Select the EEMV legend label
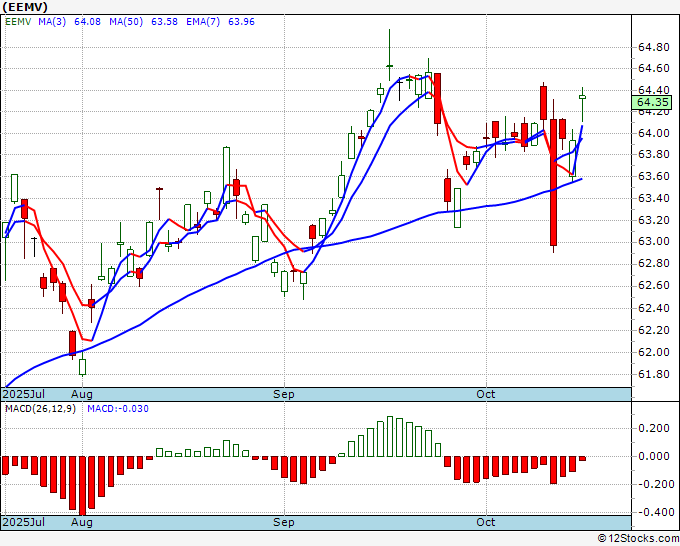This screenshot has width=680, height=546. tap(18, 22)
